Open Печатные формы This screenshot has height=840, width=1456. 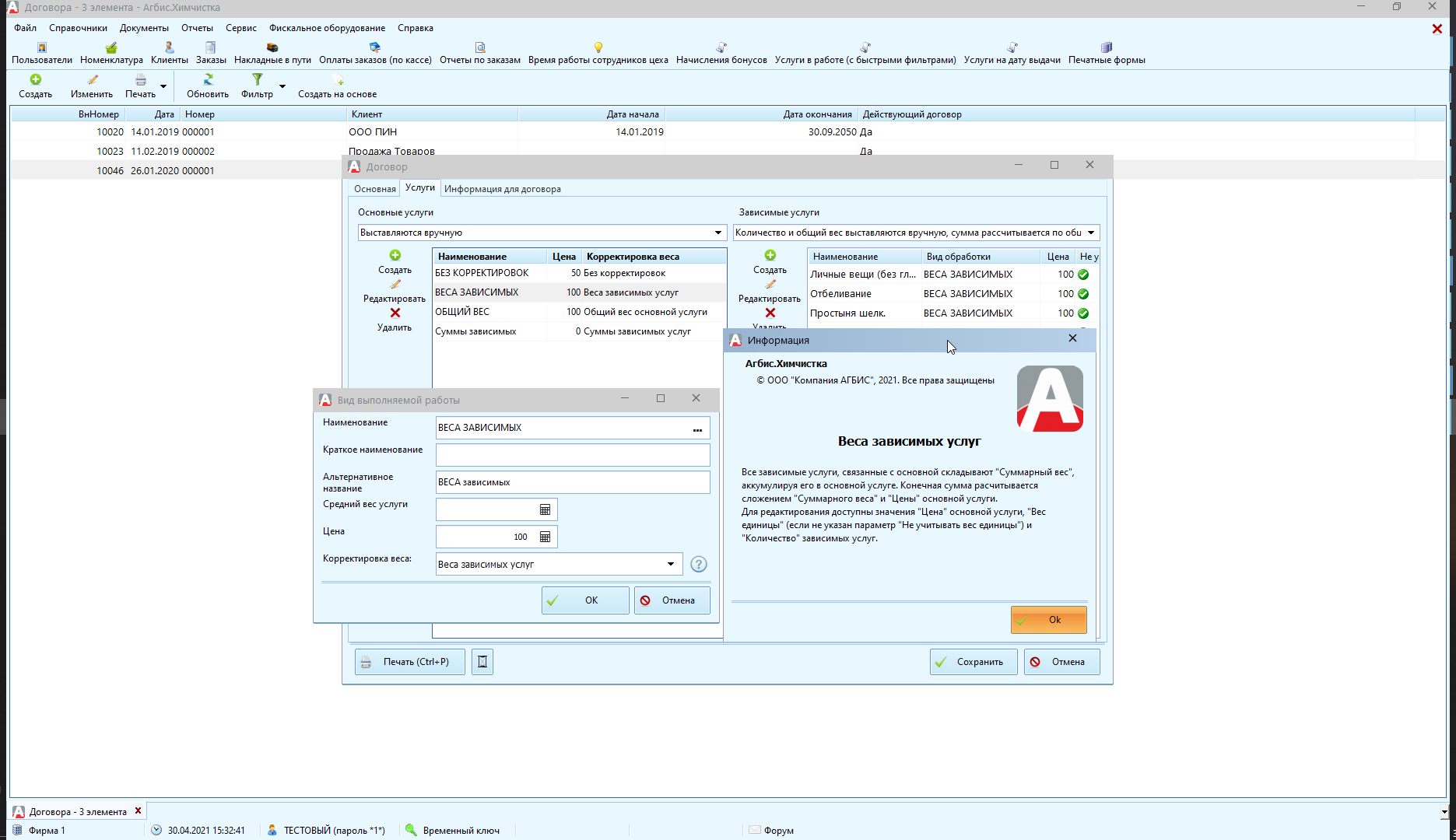[1107, 53]
